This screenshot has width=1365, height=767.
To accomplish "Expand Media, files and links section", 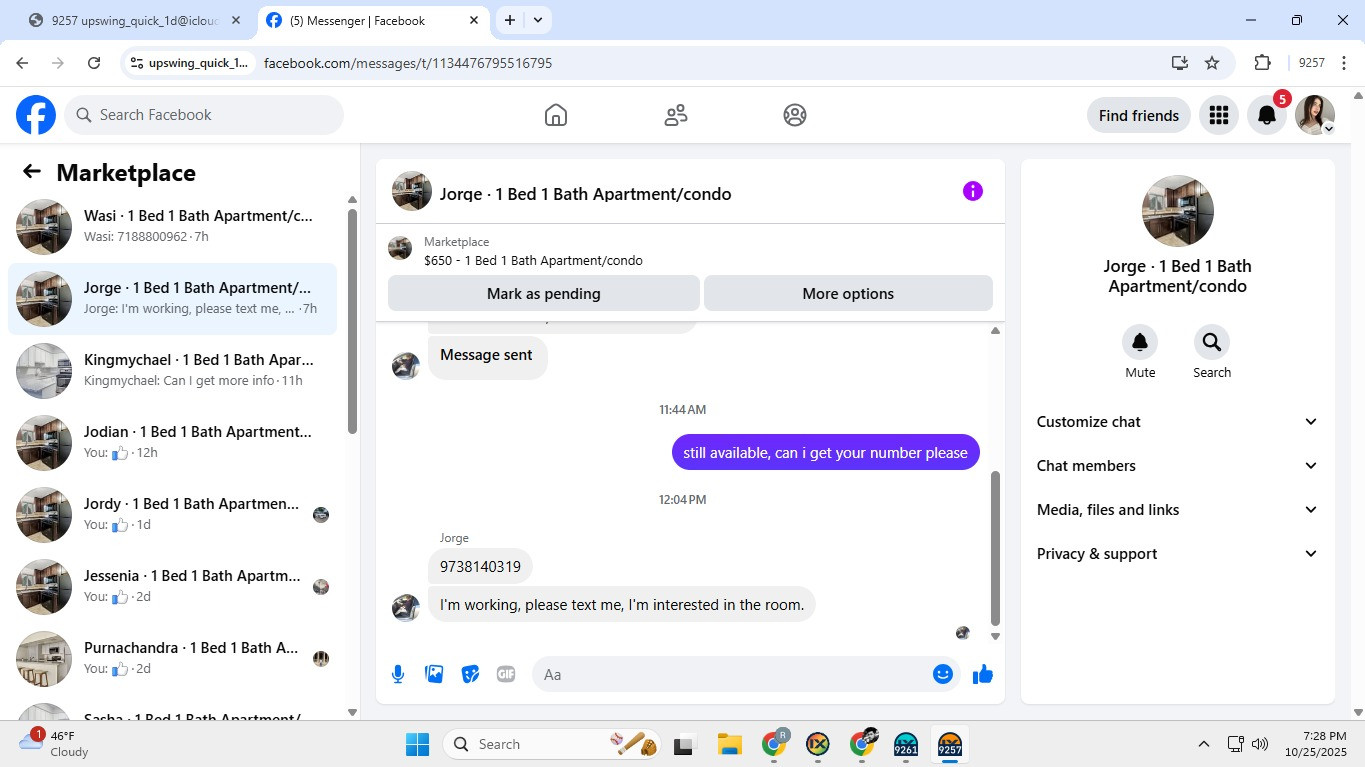I will pos(1177,510).
